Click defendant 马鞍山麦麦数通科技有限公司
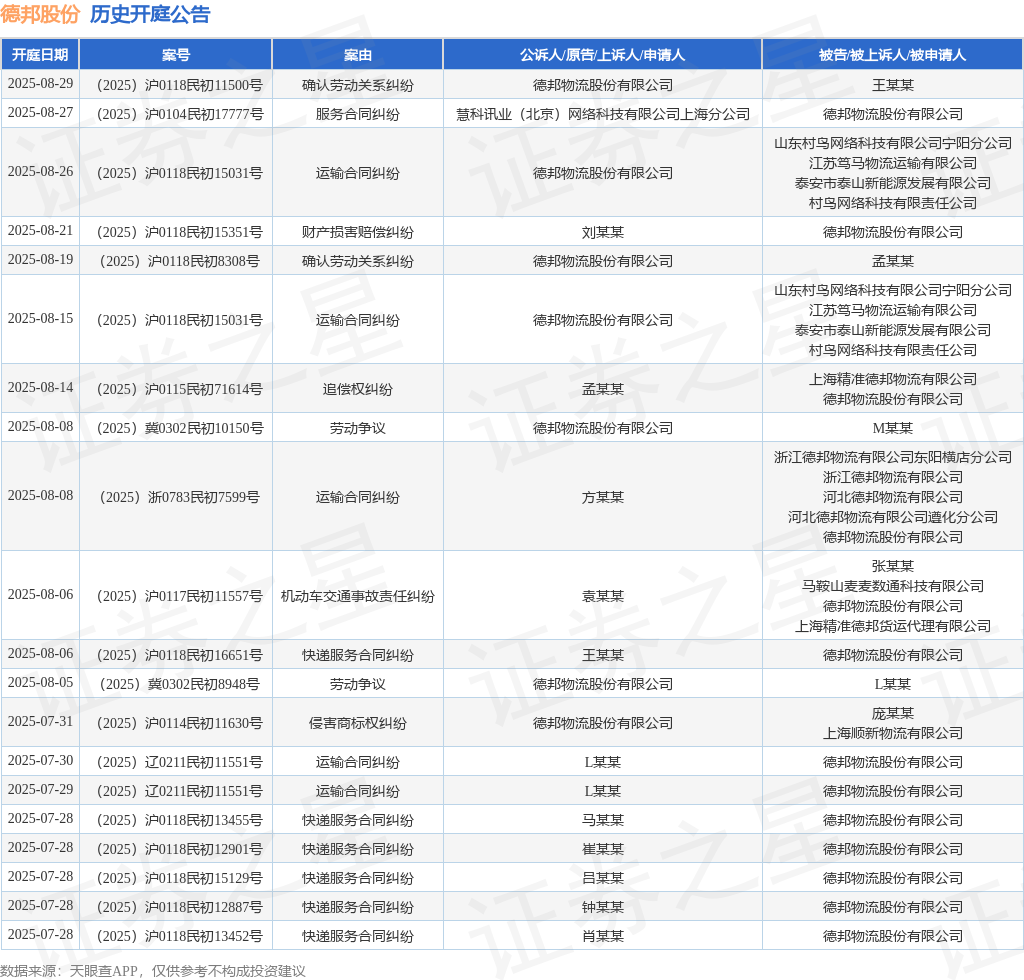 pyautogui.click(x=892, y=586)
